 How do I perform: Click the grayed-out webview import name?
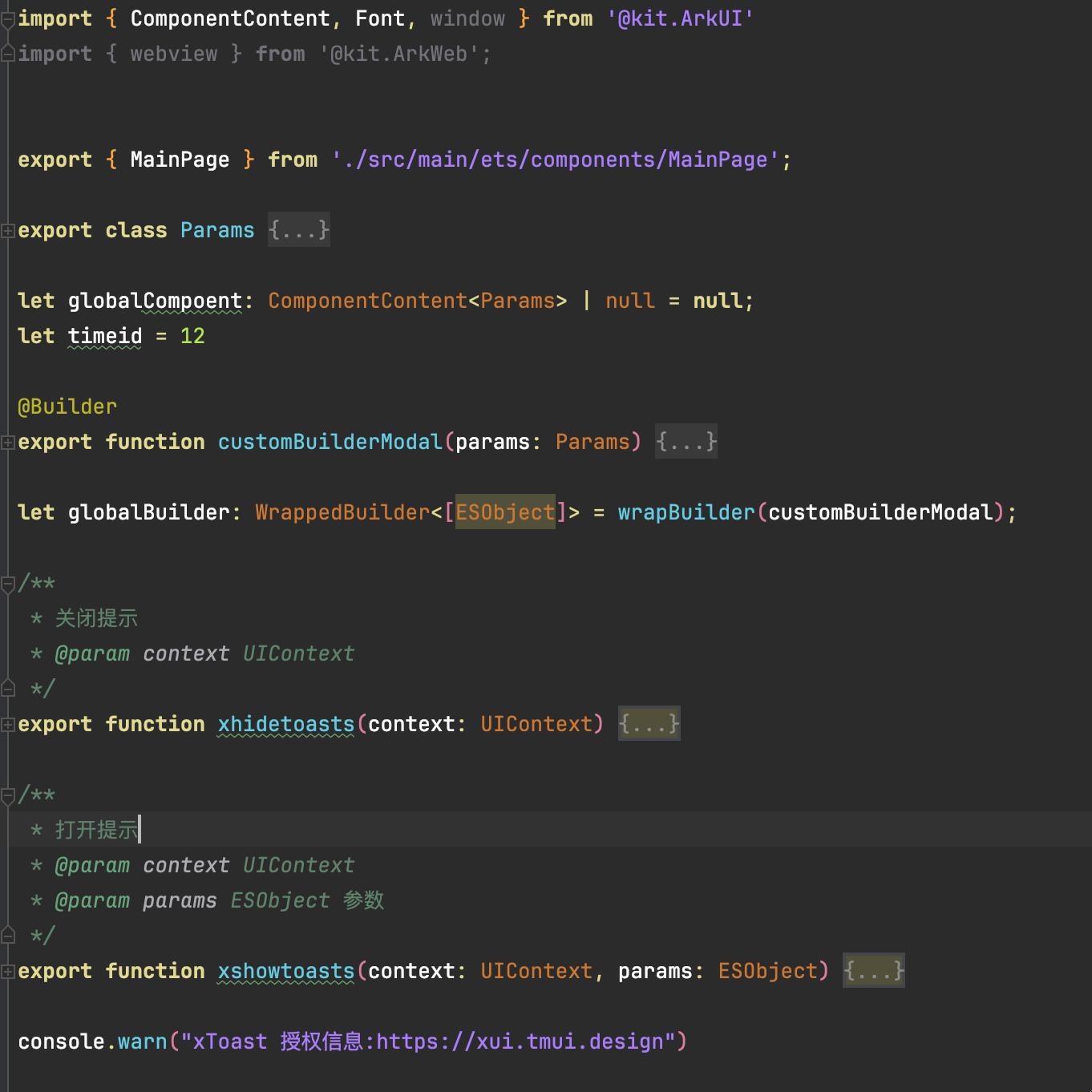pyautogui.click(x=173, y=55)
